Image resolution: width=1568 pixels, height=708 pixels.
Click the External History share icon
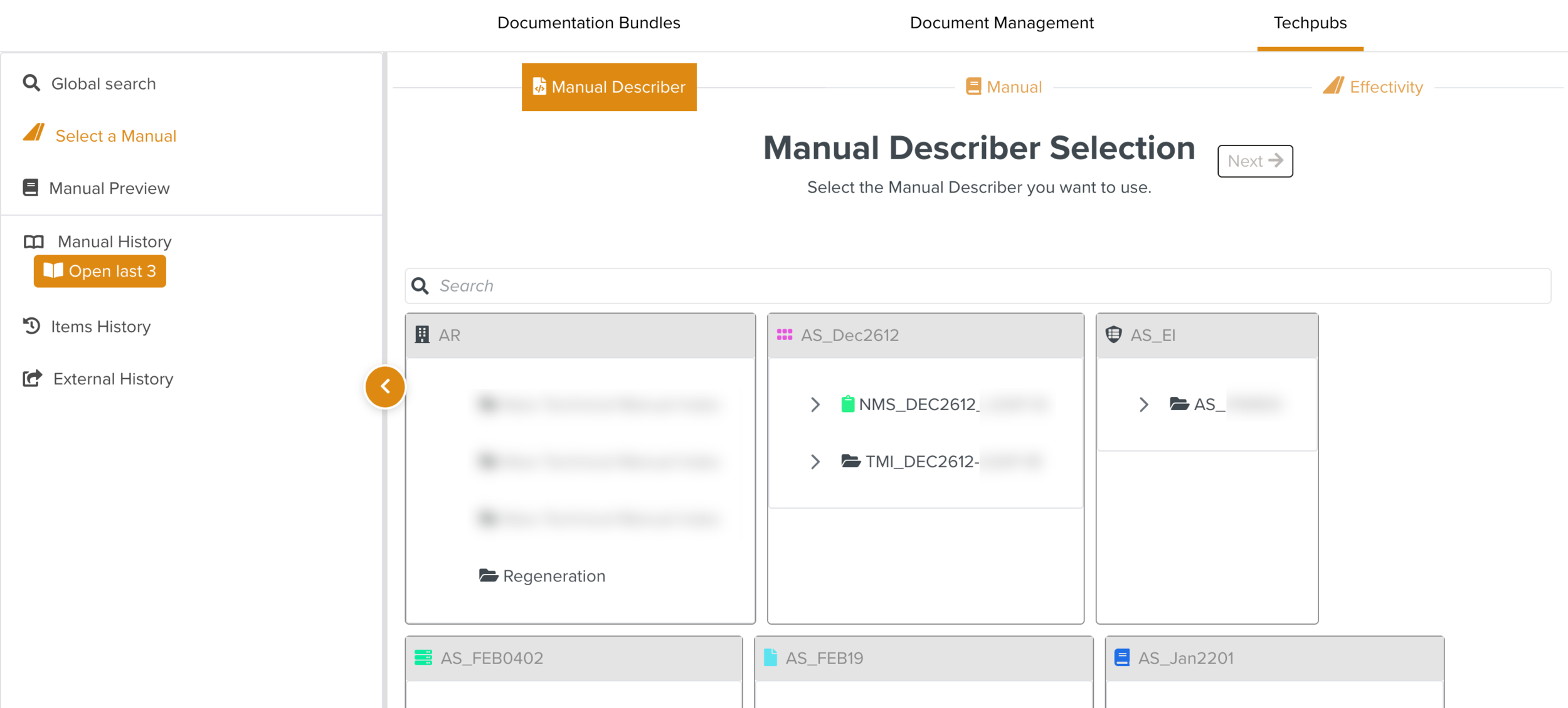(x=32, y=378)
